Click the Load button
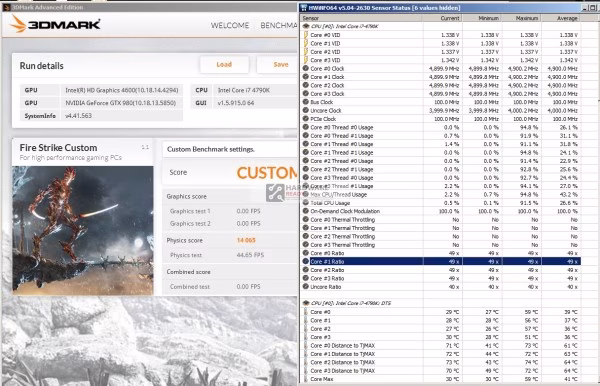 click(224, 65)
